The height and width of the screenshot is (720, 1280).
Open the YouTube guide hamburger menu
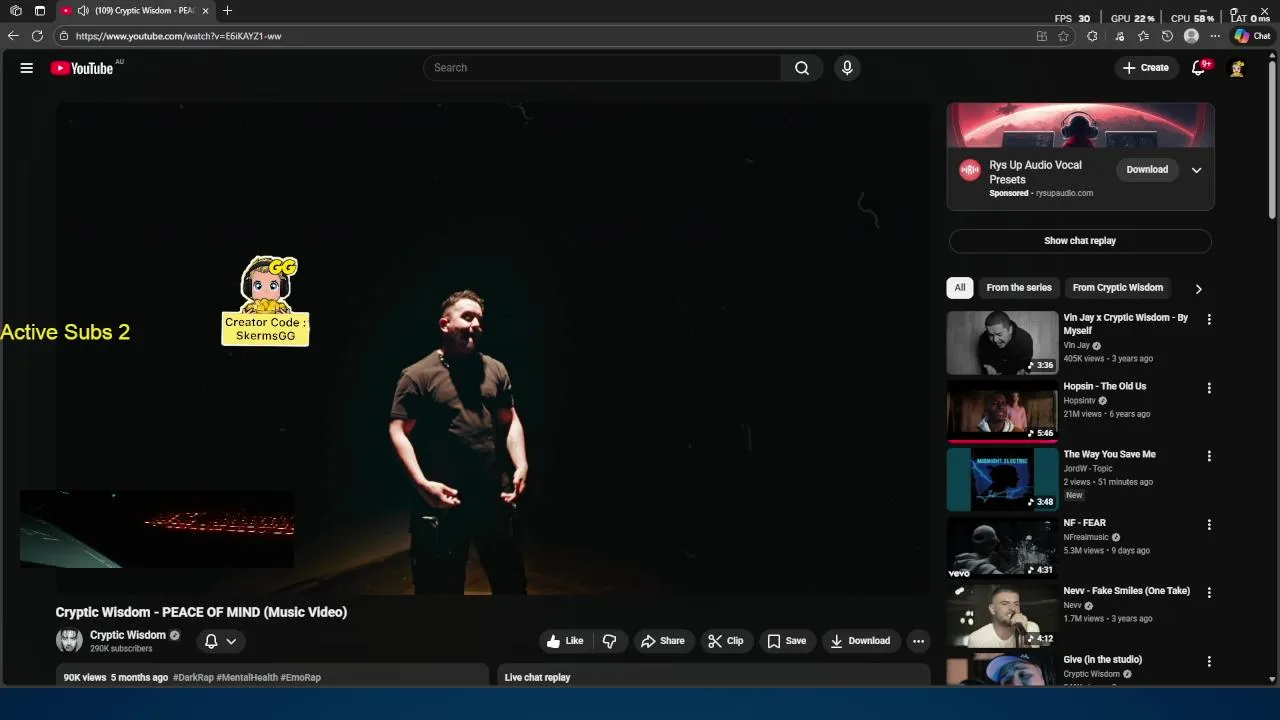pyautogui.click(x=27, y=68)
